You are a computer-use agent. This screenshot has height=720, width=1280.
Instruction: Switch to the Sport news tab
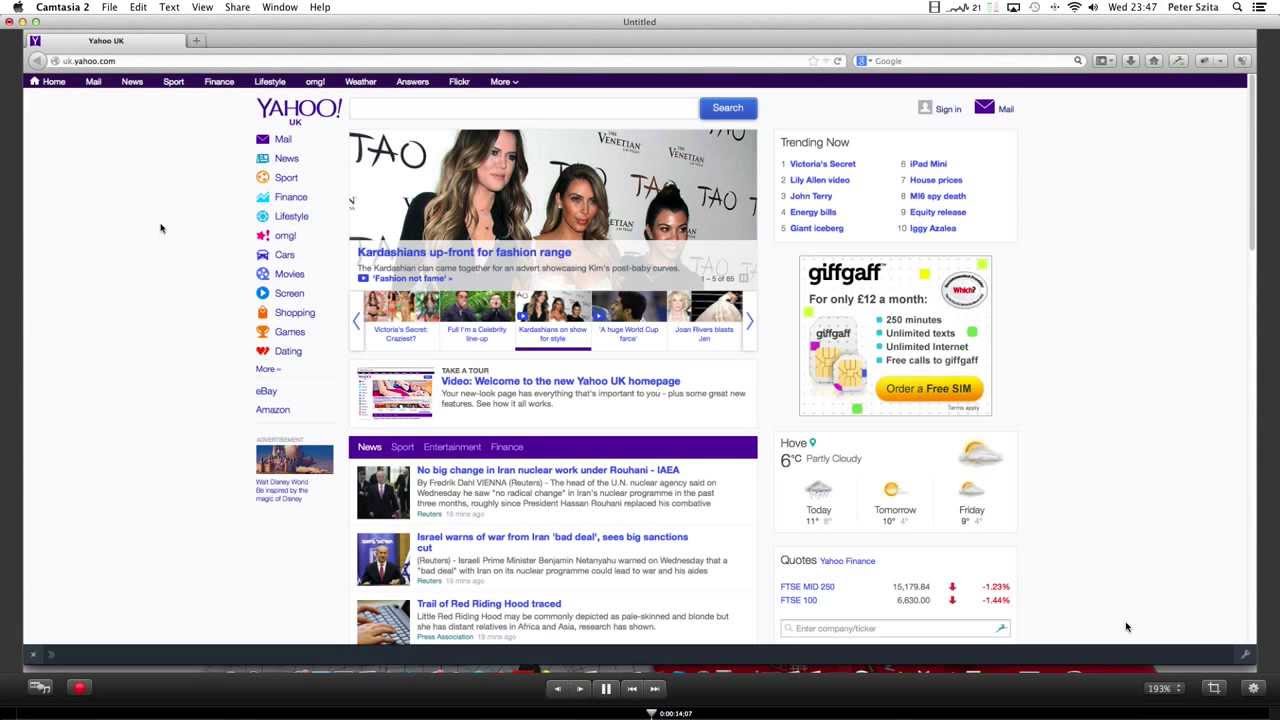[x=402, y=447]
